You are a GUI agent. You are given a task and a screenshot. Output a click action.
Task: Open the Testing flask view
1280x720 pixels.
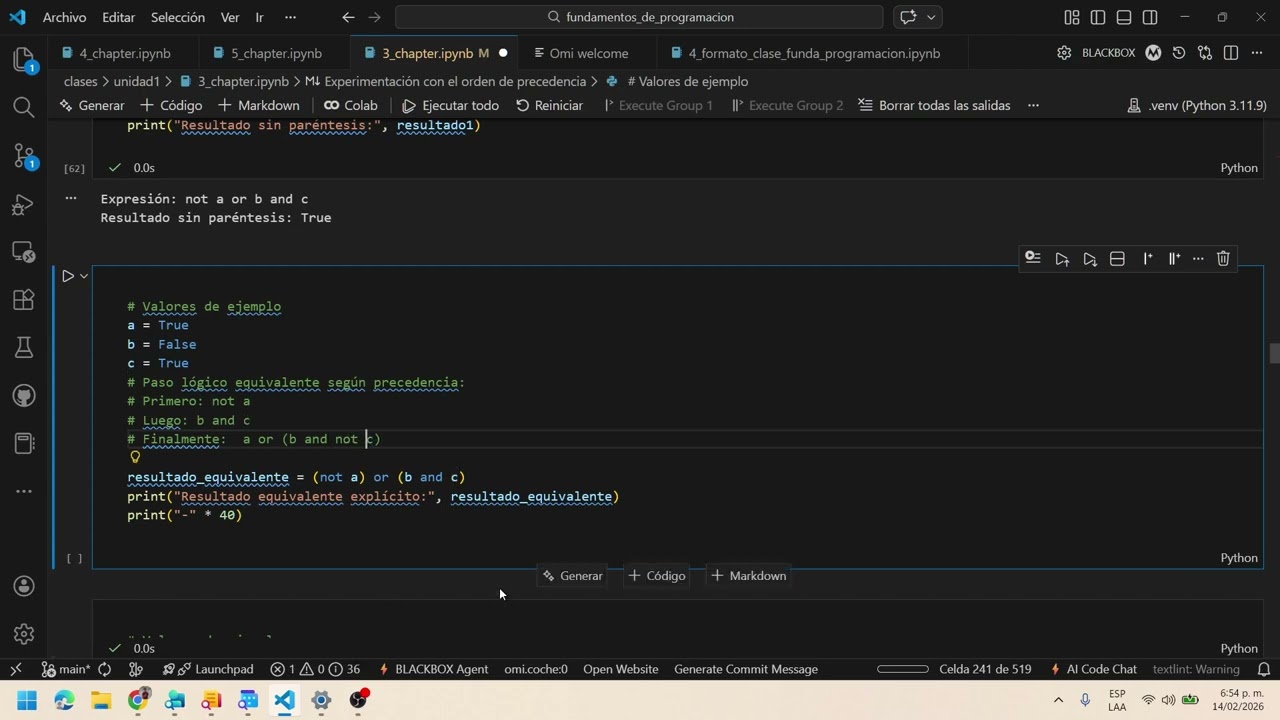[24, 347]
